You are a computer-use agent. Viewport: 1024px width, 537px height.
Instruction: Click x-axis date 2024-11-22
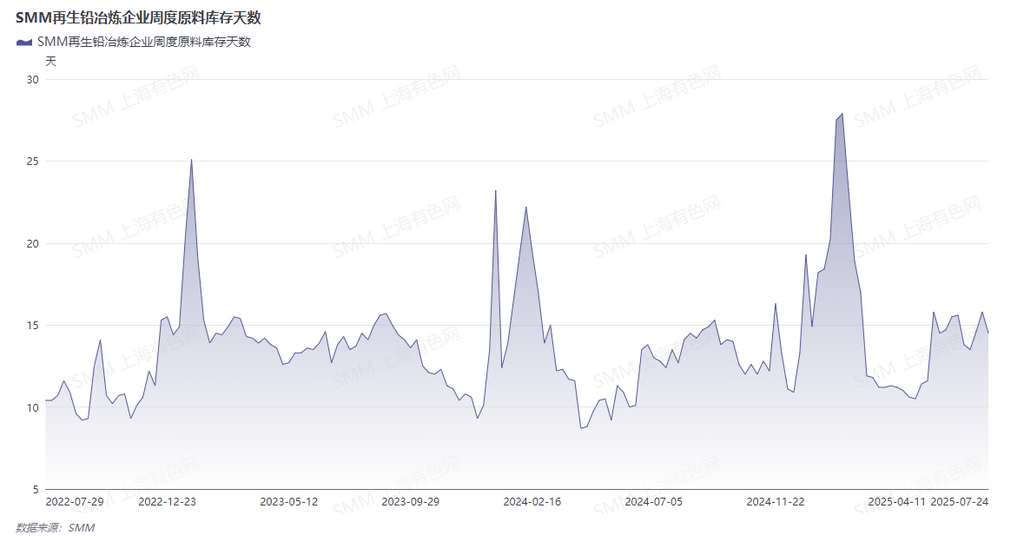pyautogui.click(x=775, y=502)
